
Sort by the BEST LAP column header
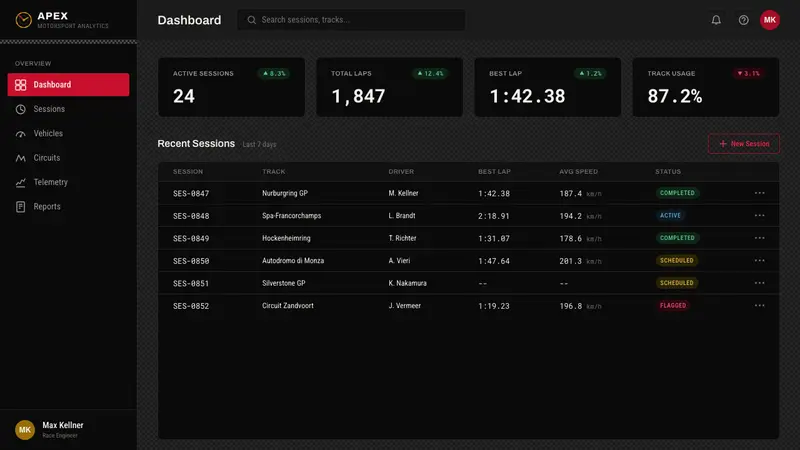[x=494, y=171]
